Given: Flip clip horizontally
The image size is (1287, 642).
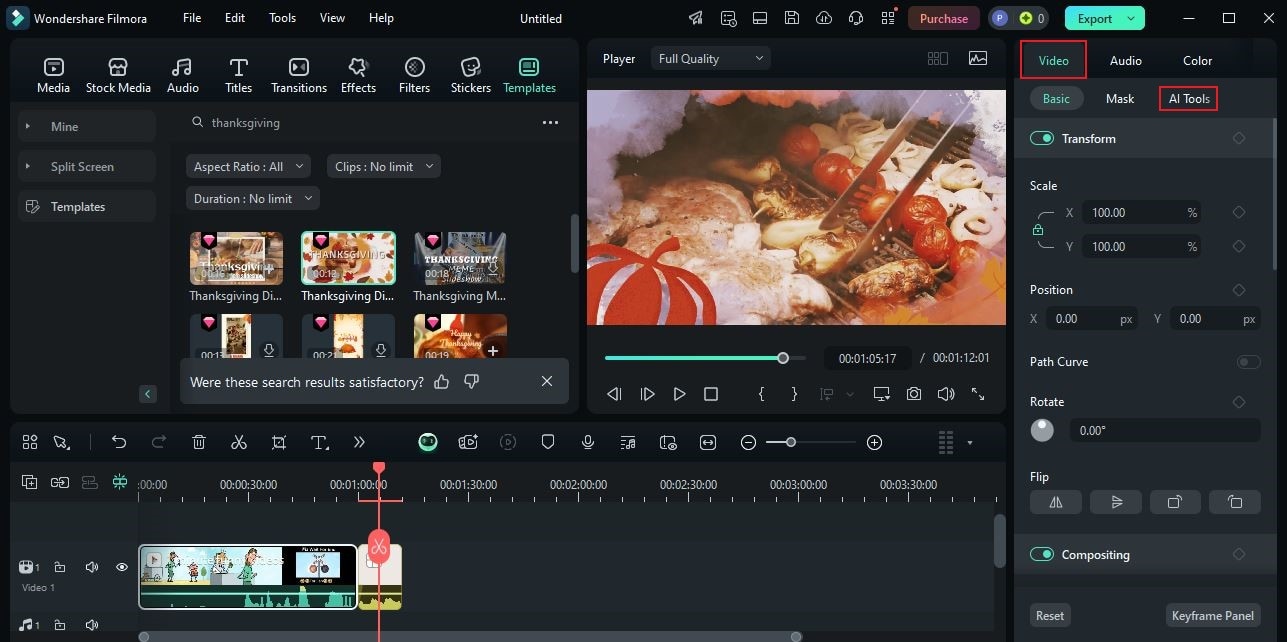Looking at the screenshot, I should pyautogui.click(x=1056, y=502).
